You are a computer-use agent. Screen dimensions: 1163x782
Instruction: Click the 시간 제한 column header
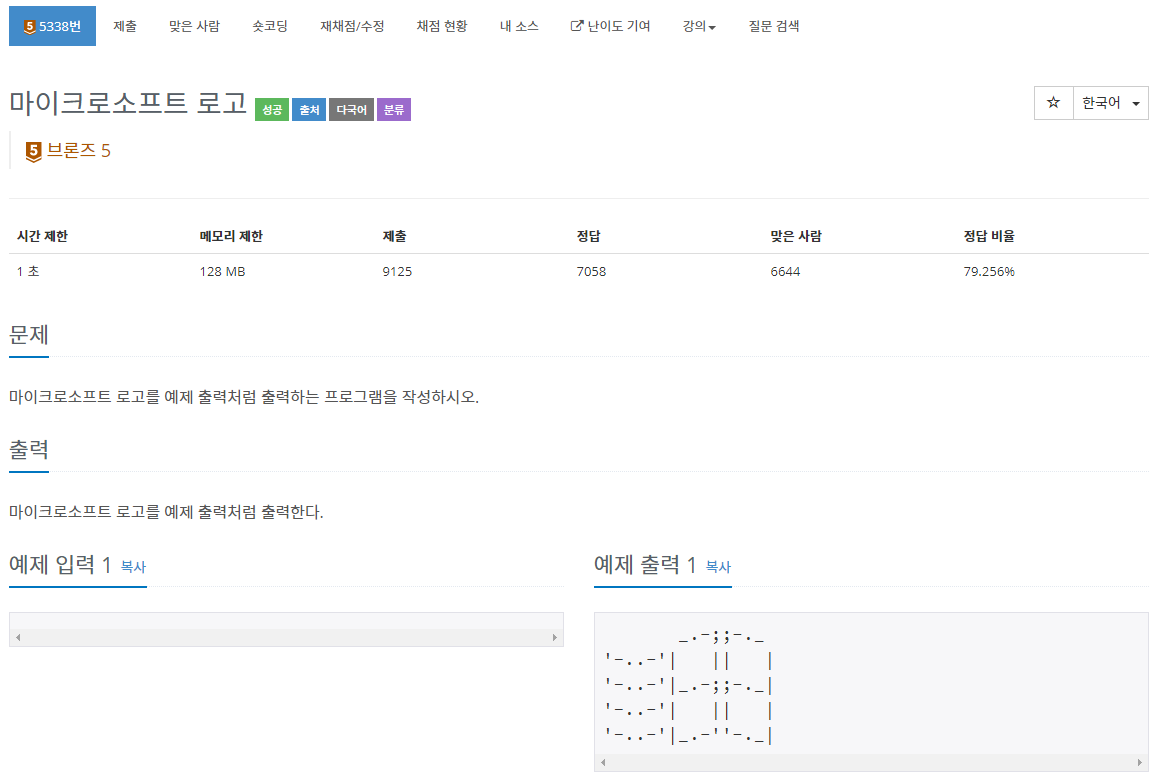(x=42, y=236)
